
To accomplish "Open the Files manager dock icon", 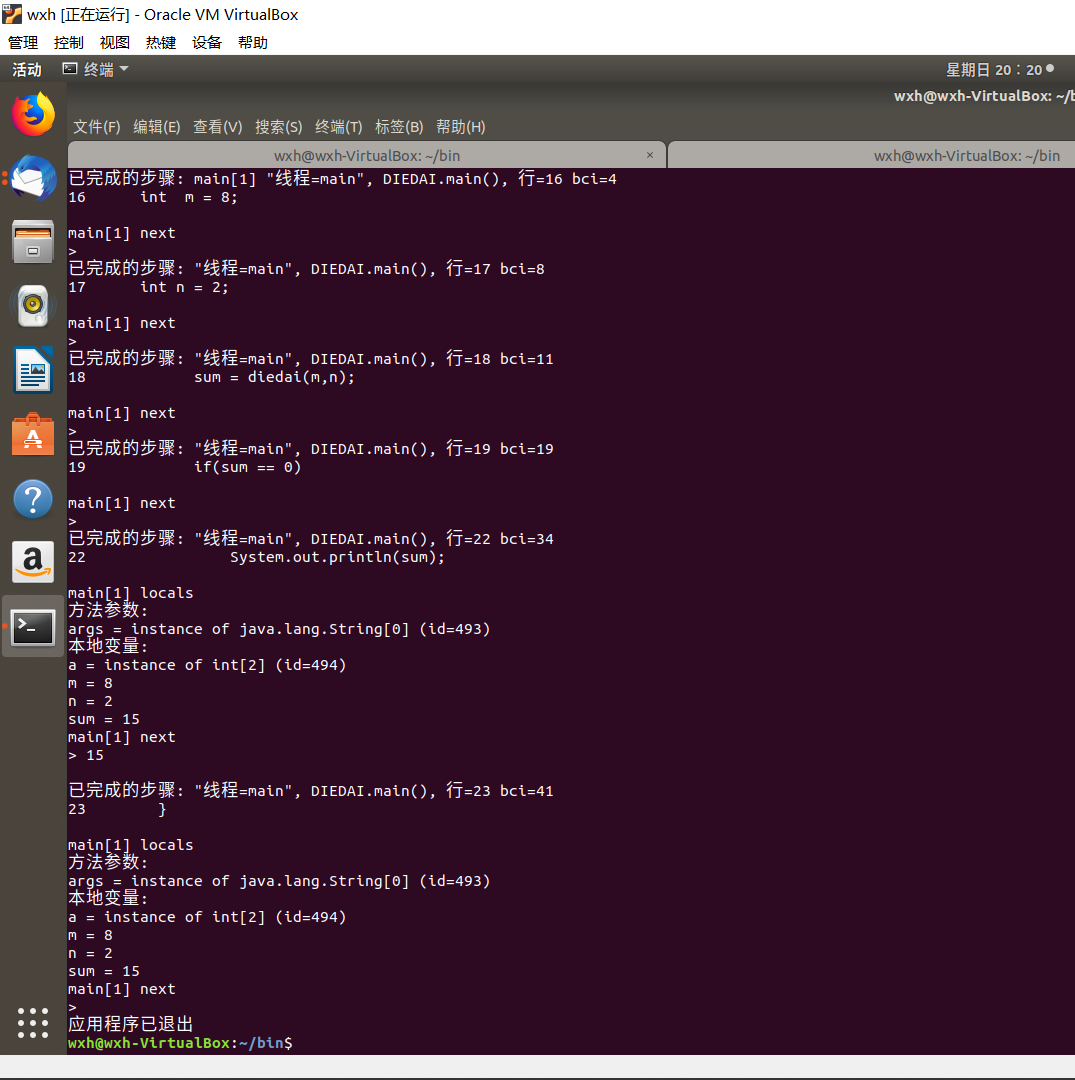I will click(33, 242).
